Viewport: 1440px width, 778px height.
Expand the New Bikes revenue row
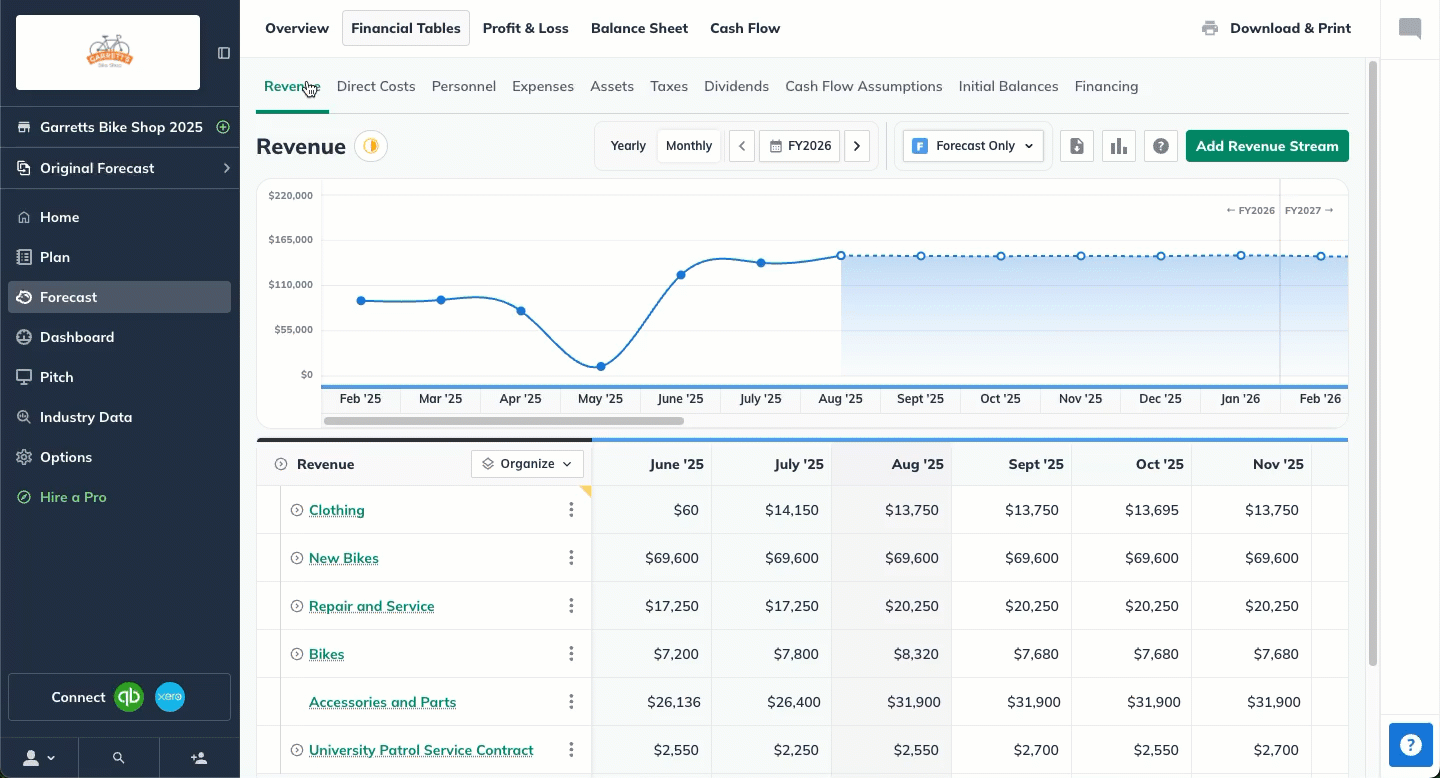coord(297,558)
